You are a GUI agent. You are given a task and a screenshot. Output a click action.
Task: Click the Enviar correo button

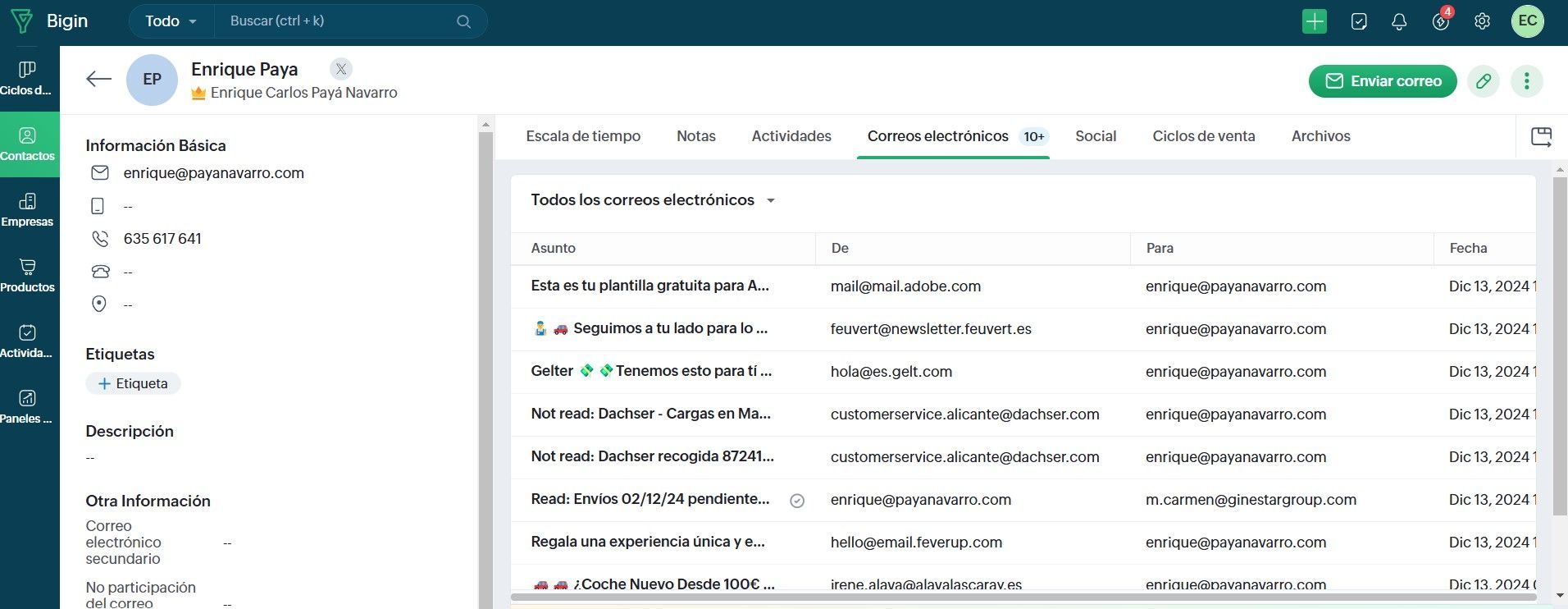click(1383, 81)
